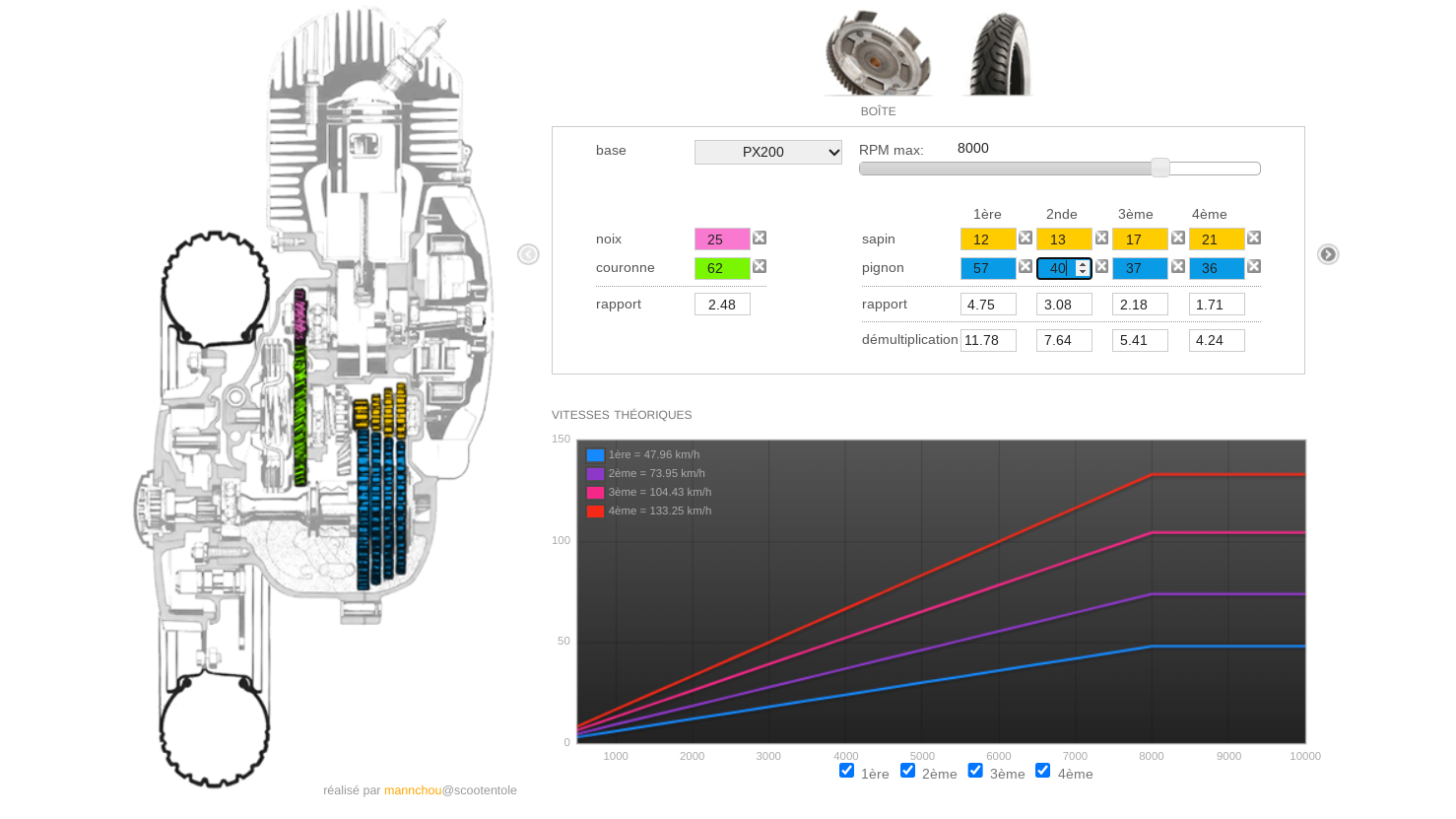
Task: Reset 1ère pignon value with X icon
Action: 1026,266
